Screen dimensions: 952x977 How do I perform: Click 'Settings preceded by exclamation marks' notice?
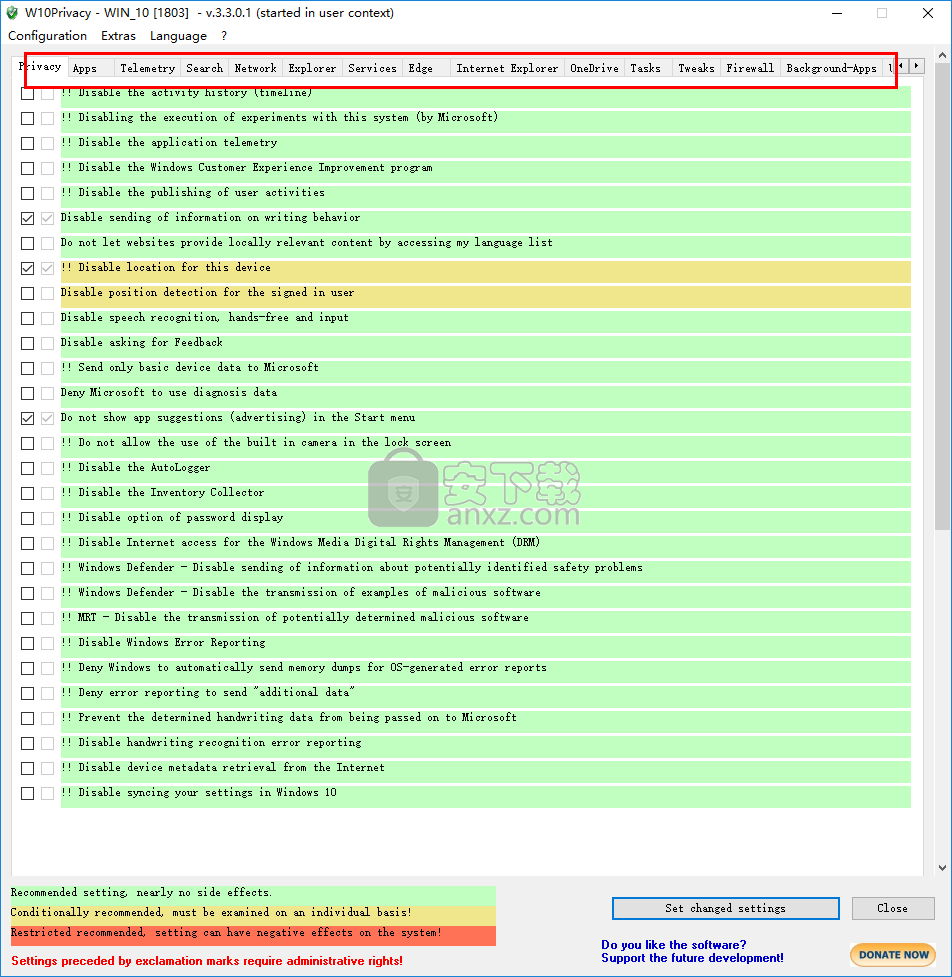click(207, 961)
